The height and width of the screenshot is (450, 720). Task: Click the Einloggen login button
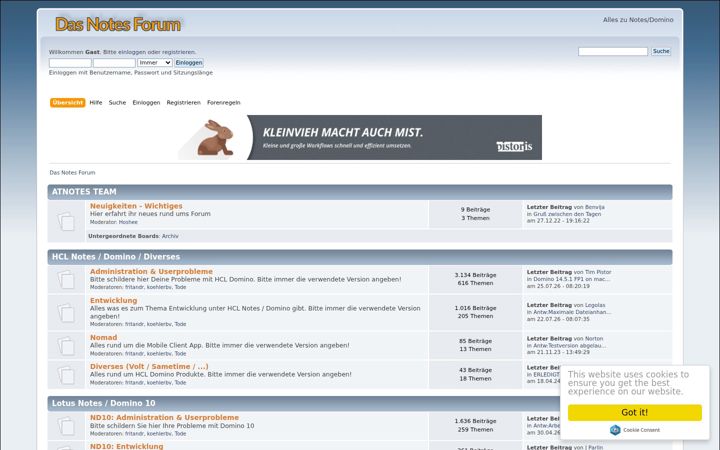point(189,62)
